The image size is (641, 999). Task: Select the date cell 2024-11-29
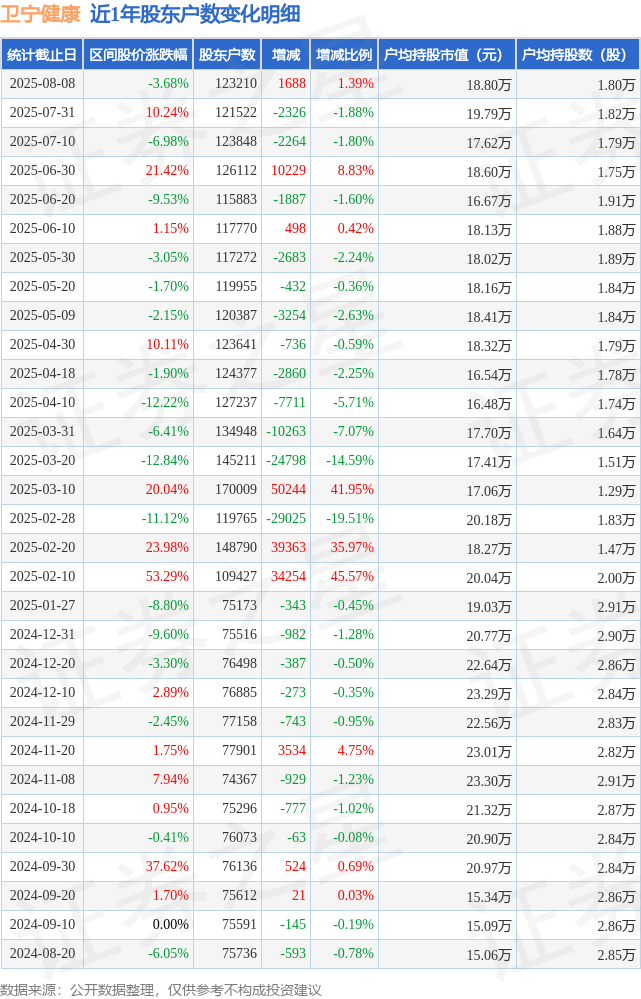pos(42,721)
